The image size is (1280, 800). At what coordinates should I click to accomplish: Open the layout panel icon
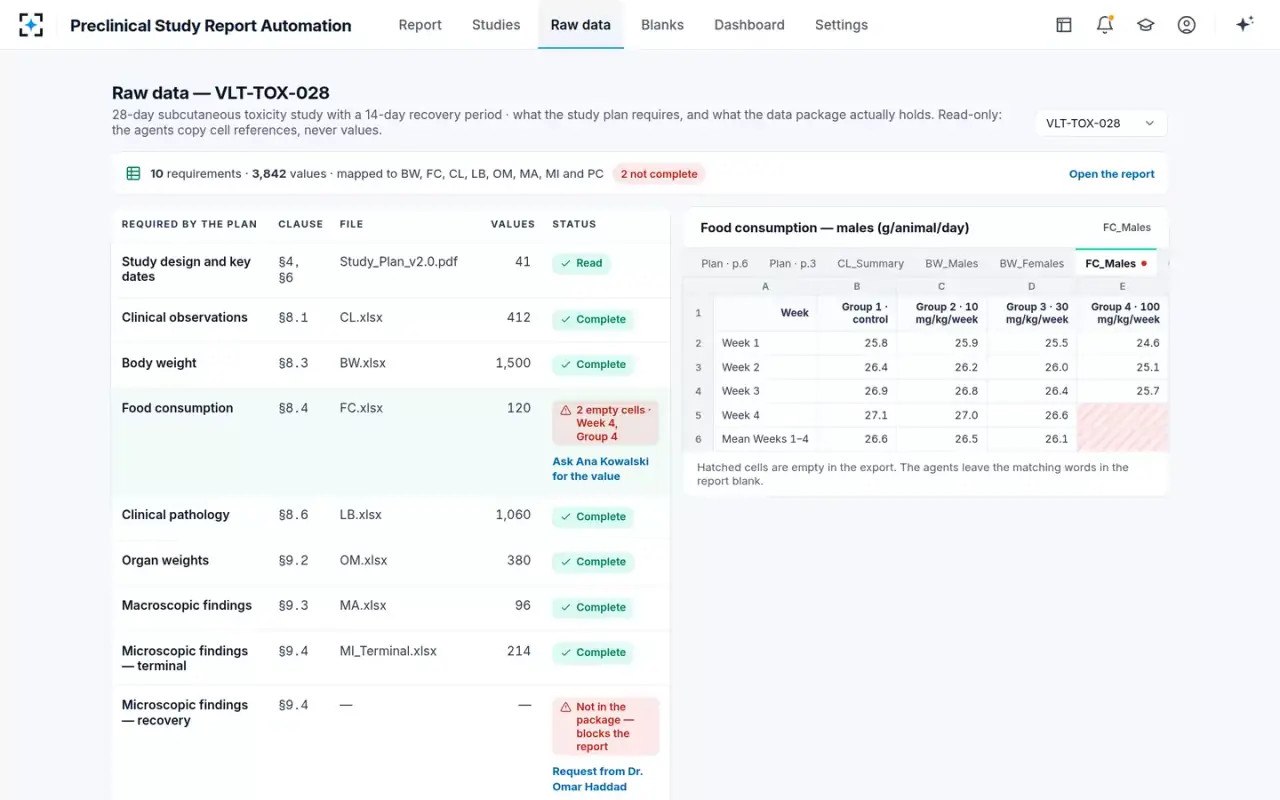click(x=1064, y=25)
